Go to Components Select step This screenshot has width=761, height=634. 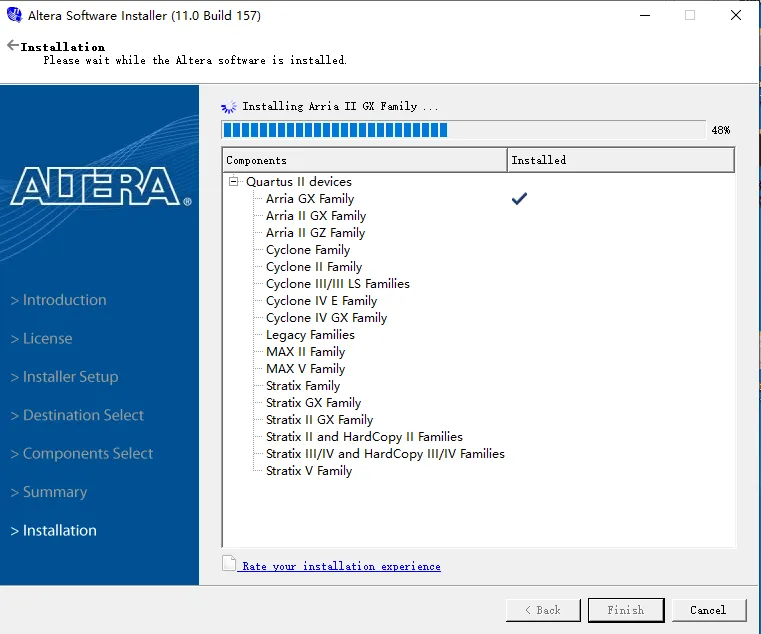[x=82, y=453]
